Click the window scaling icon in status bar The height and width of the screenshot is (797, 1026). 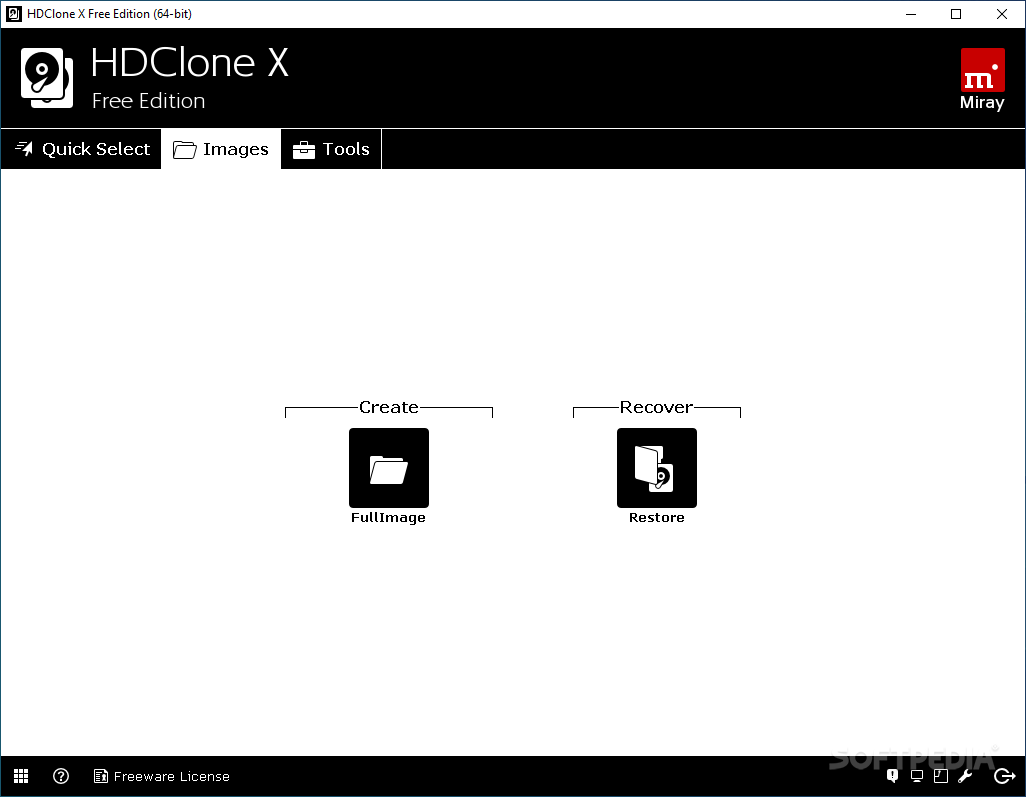[941, 776]
